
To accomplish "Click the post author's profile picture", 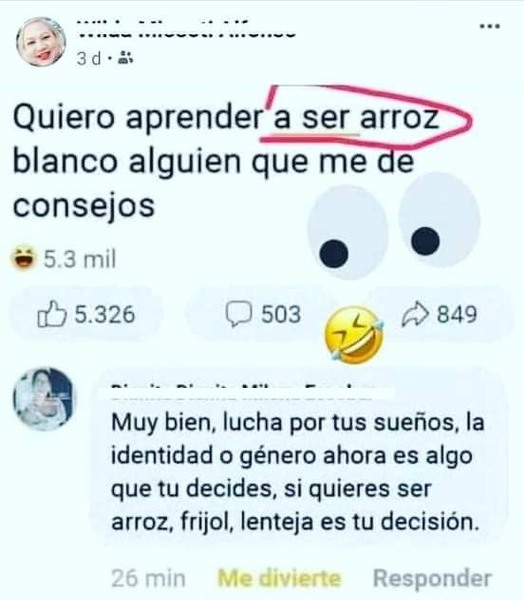I will tap(41, 42).
